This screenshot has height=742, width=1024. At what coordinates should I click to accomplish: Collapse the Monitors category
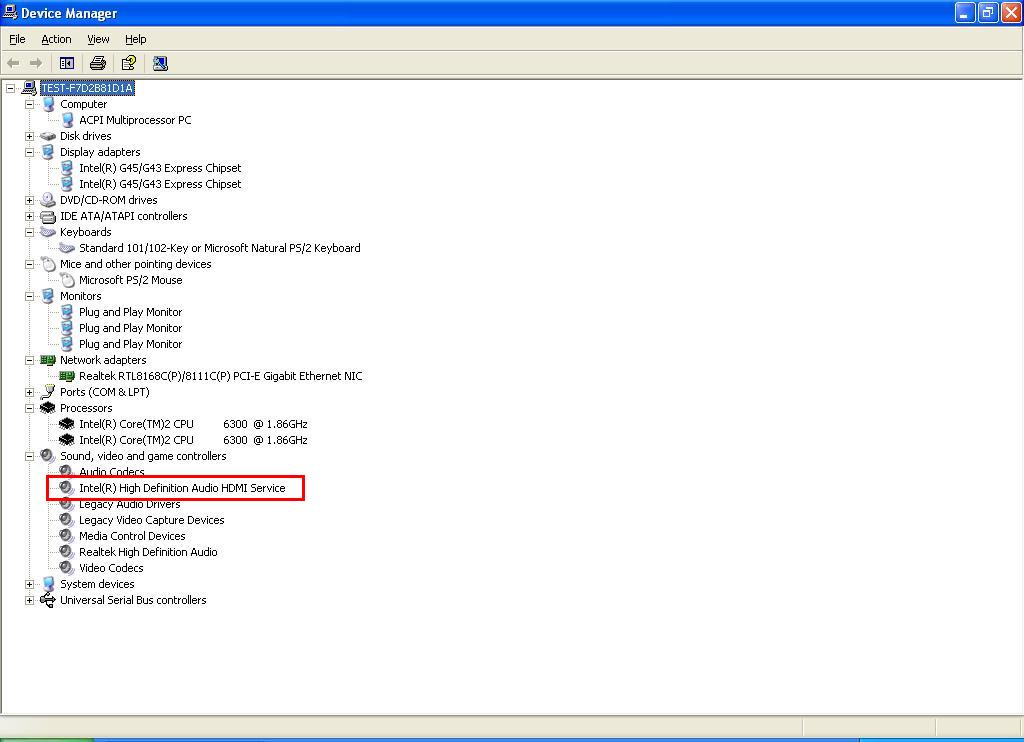tap(29, 297)
